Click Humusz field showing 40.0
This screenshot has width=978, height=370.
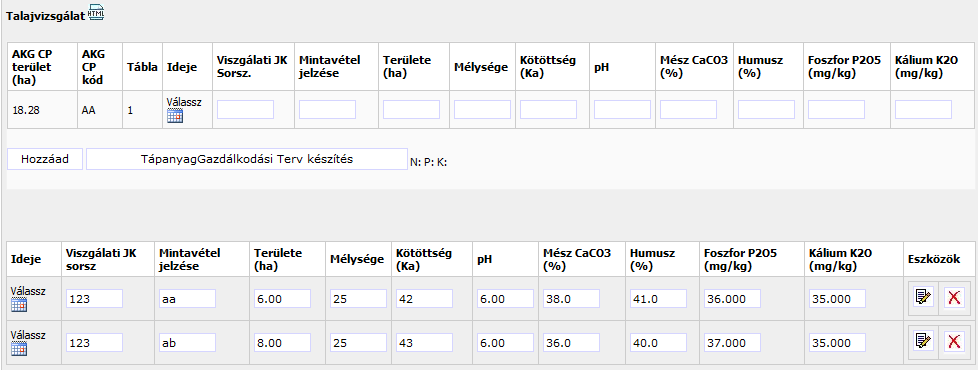(659, 343)
